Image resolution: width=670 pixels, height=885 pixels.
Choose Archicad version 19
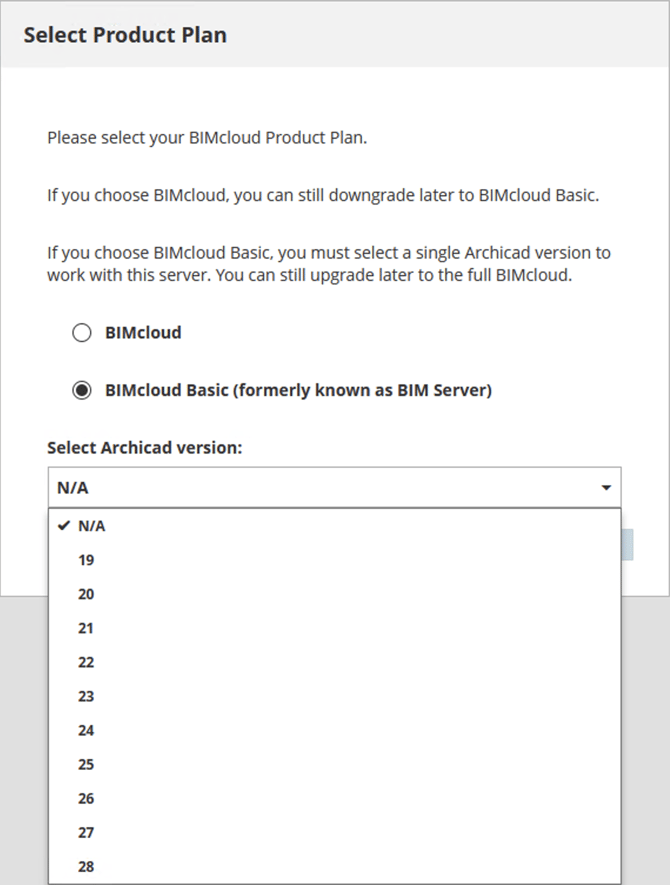[86, 560]
